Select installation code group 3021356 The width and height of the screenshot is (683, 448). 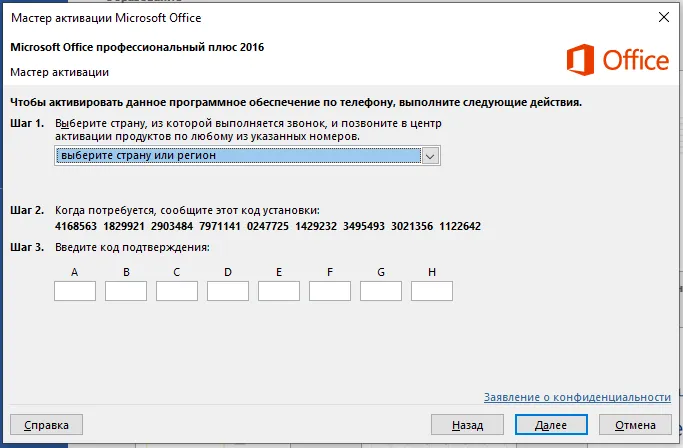coord(412,226)
